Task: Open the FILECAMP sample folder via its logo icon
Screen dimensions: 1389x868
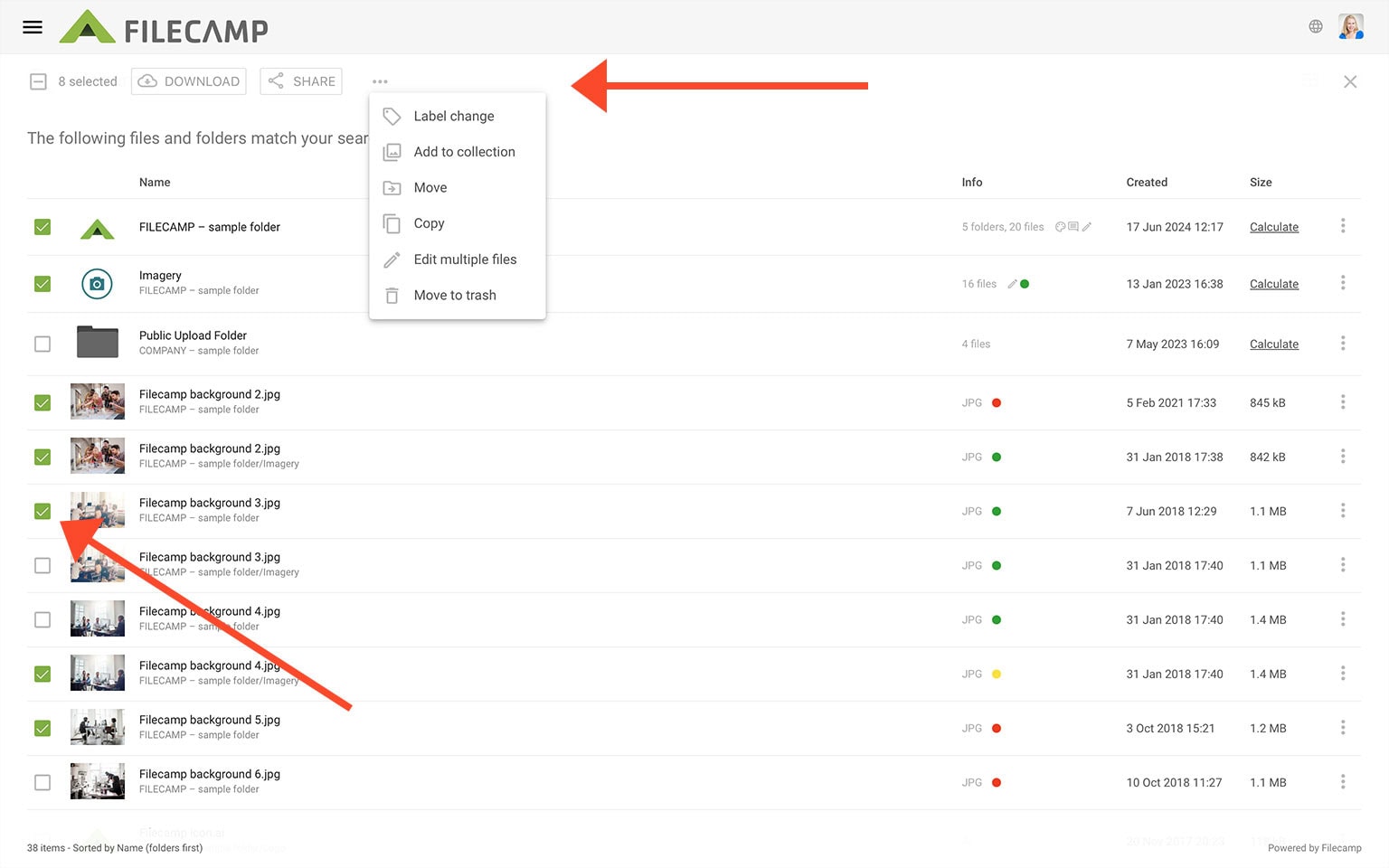Action: point(97,227)
